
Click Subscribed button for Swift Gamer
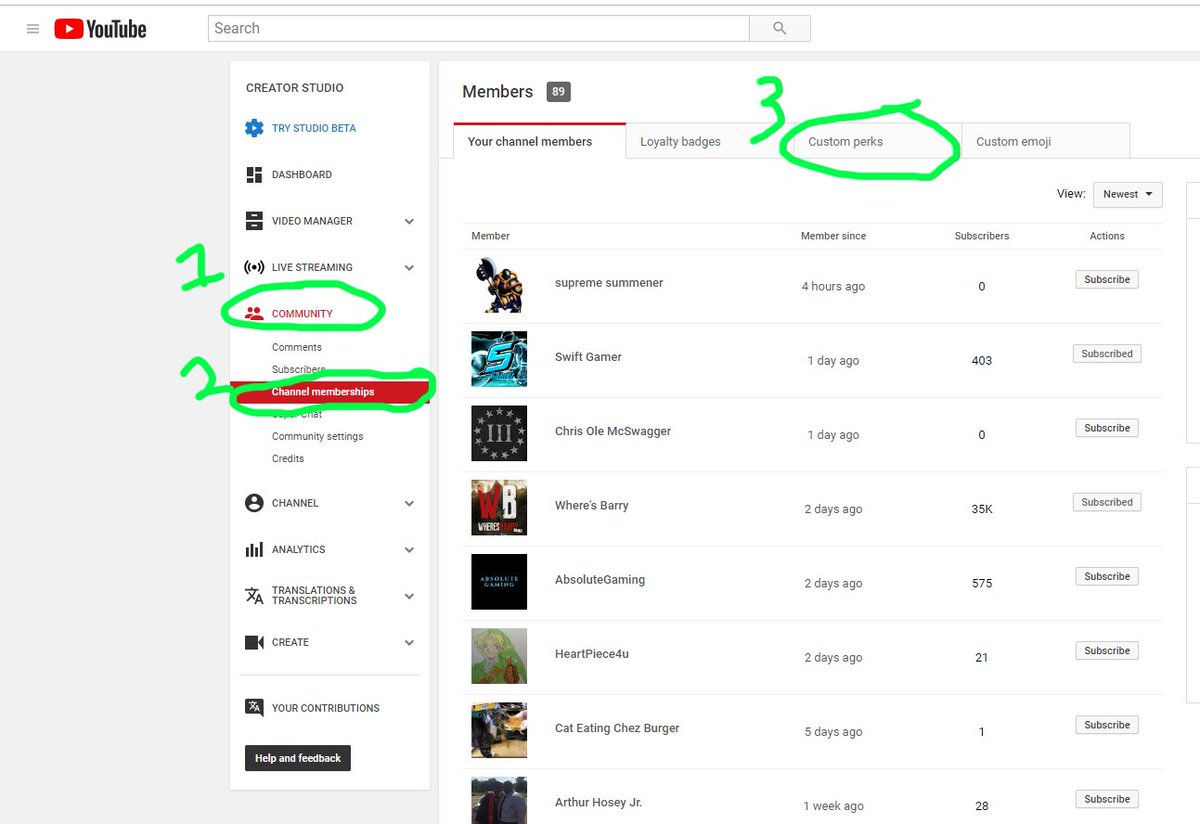click(1107, 354)
